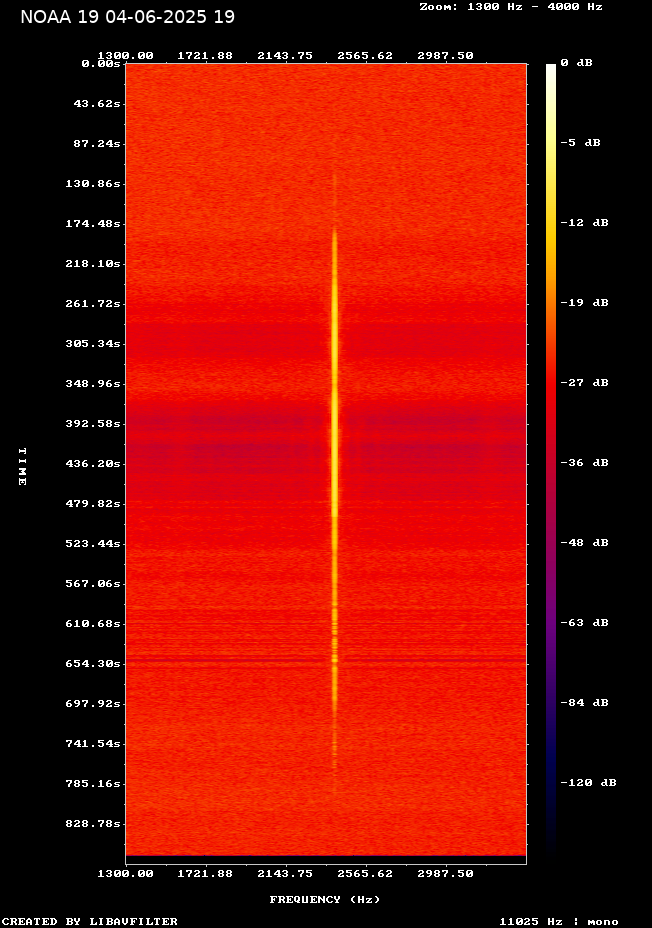Select '2565.62' on the bottom frequency axis
The image size is (652, 928).
(x=365, y=873)
